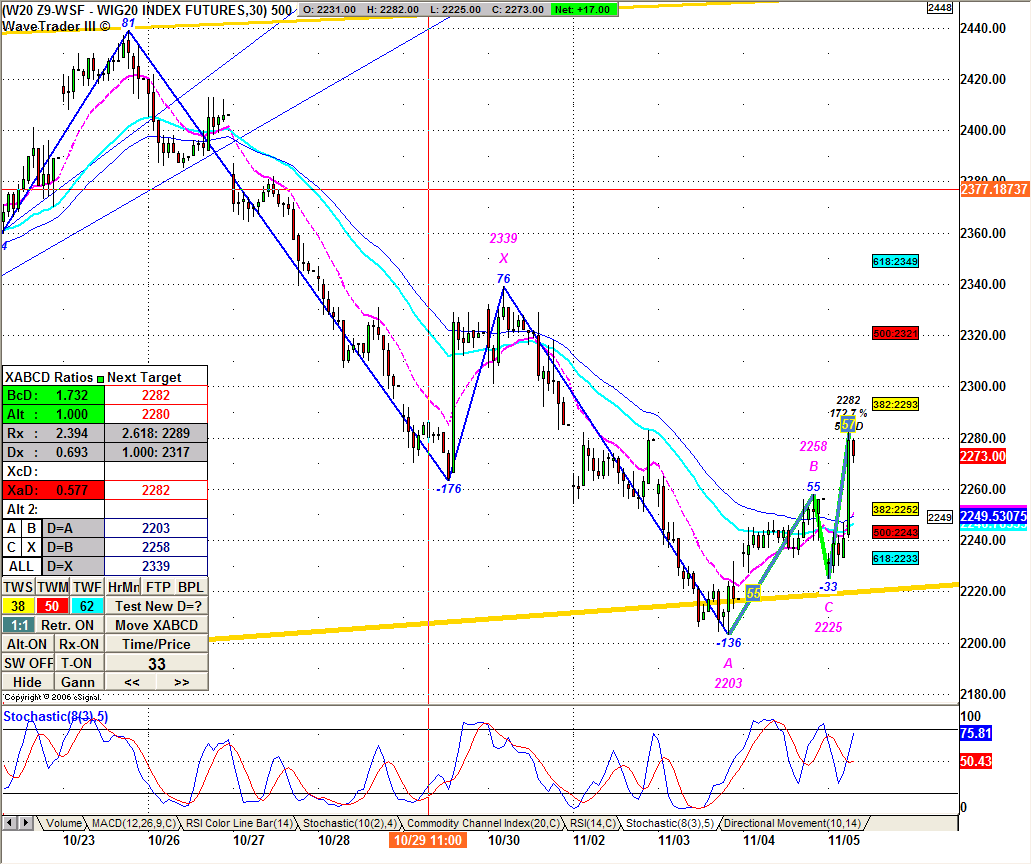
Task: Open the Move XABCD control
Action: (x=157, y=625)
